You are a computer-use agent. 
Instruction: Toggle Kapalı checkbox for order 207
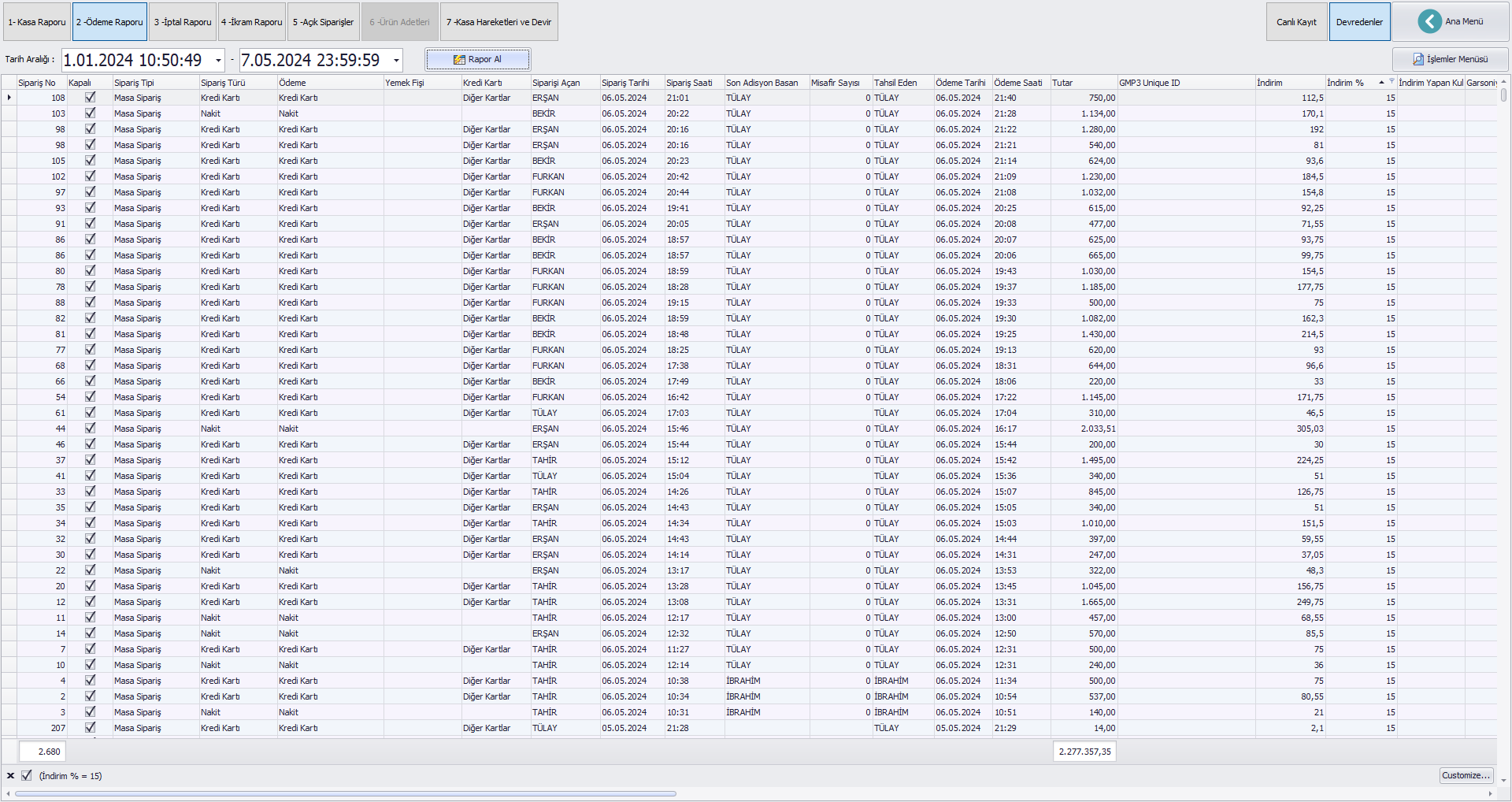click(x=90, y=728)
